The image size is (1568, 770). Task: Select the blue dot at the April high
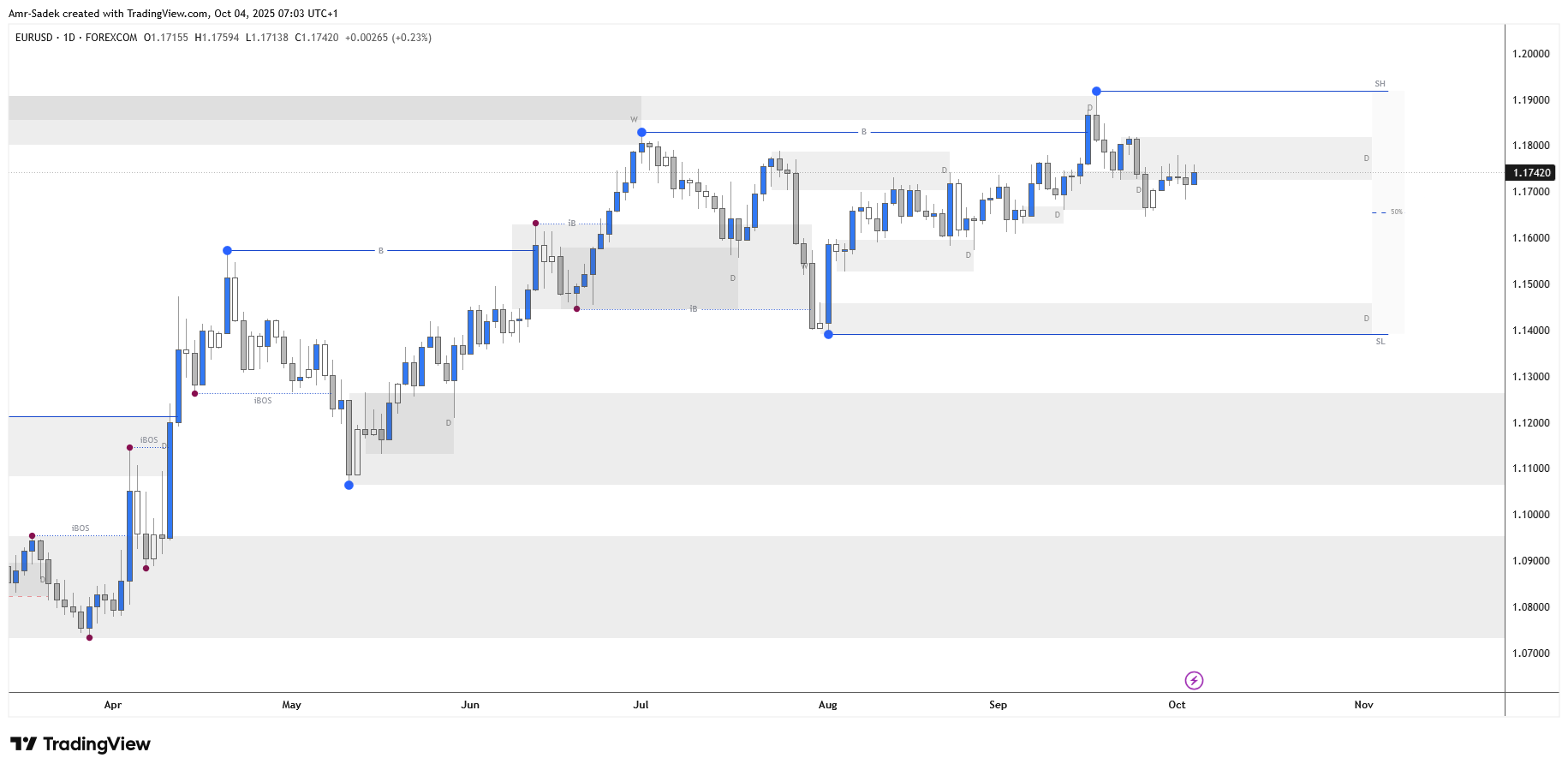point(227,250)
